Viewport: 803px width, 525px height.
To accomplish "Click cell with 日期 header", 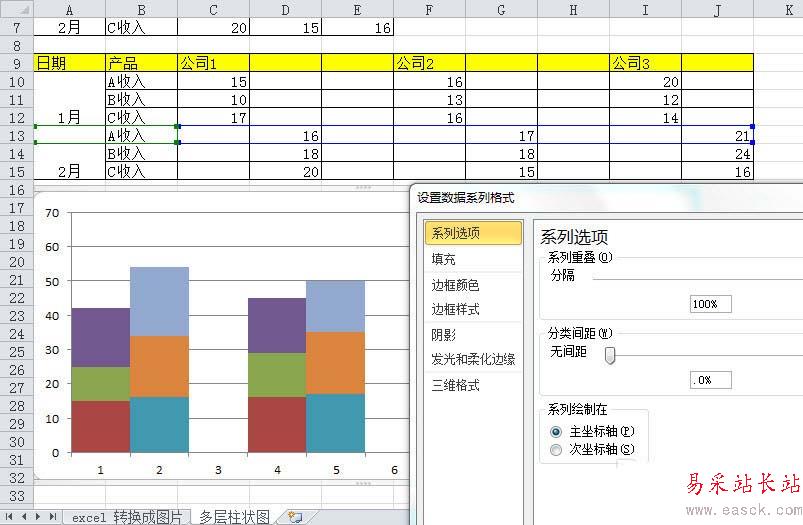I will (x=69, y=63).
